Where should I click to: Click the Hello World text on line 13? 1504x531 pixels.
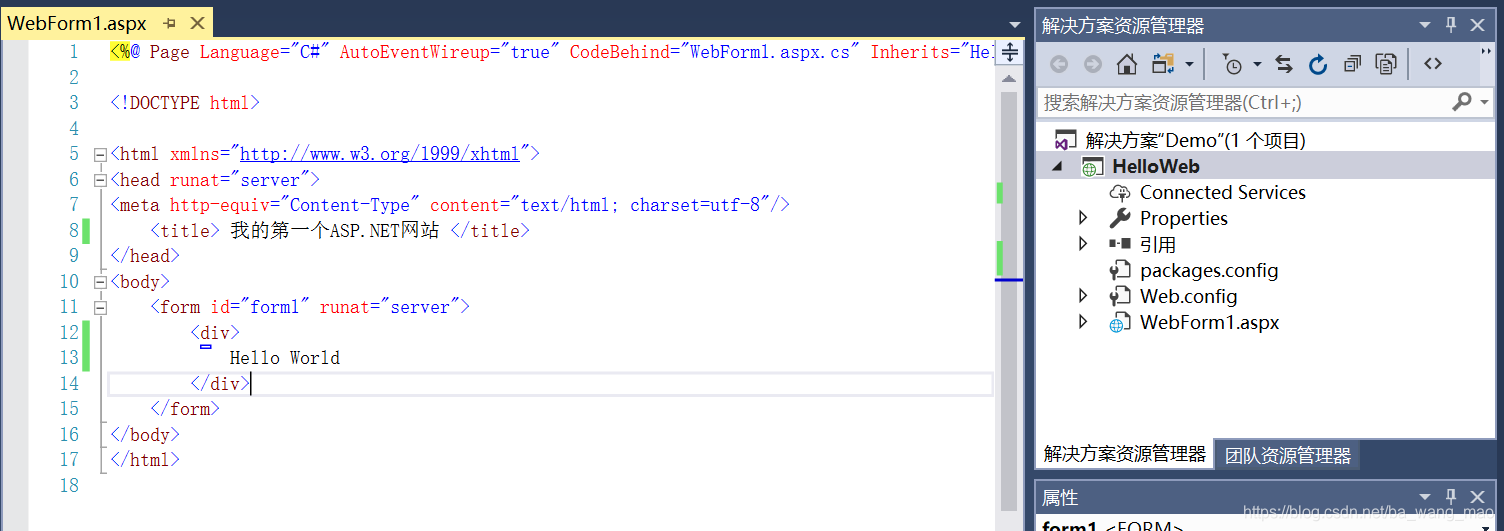285,358
